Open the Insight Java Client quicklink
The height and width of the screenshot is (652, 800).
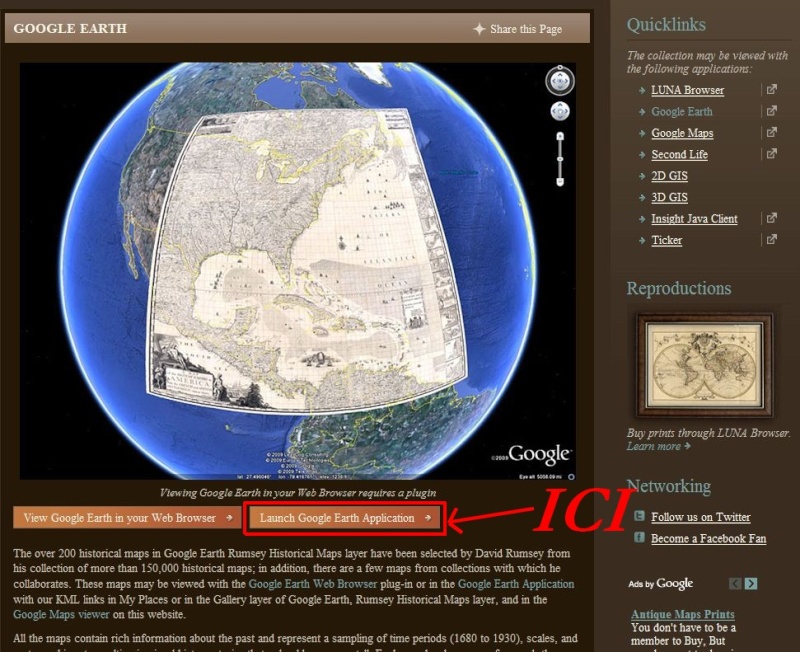coord(694,219)
